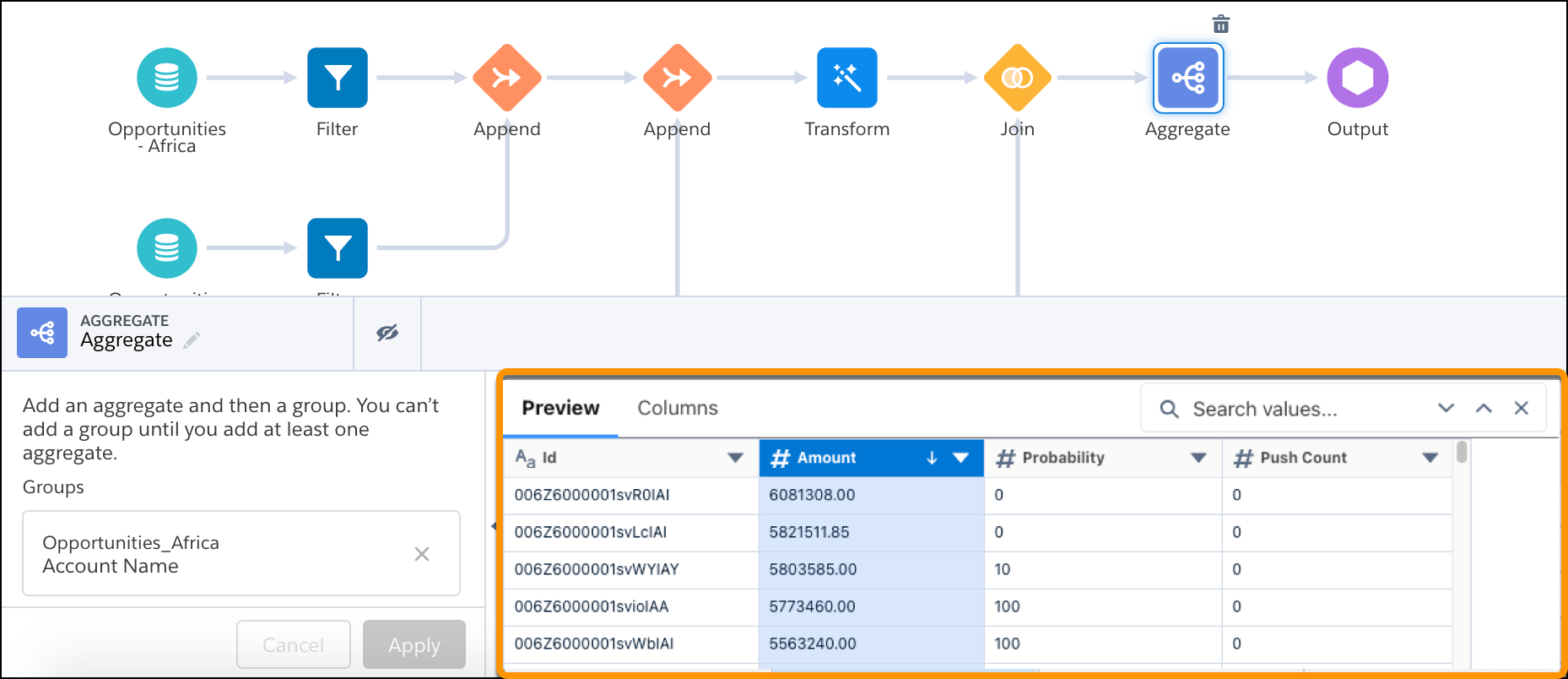Open the Amount column dropdown arrow

[x=960, y=458]
